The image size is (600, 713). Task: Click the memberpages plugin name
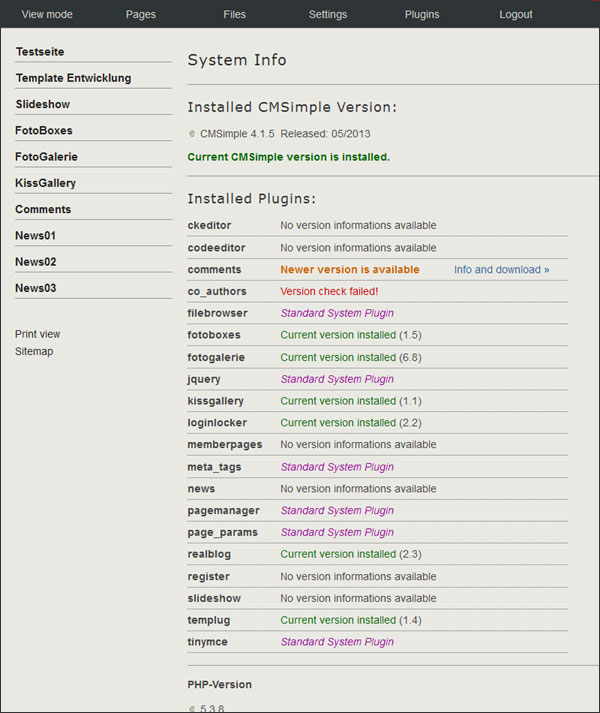click(225, 445)
